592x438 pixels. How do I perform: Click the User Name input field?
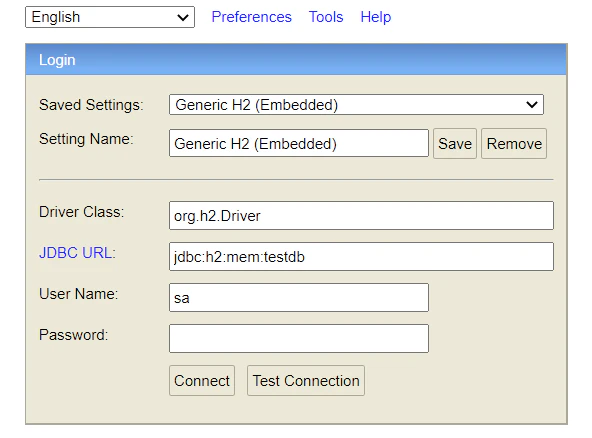pos(299,298)
